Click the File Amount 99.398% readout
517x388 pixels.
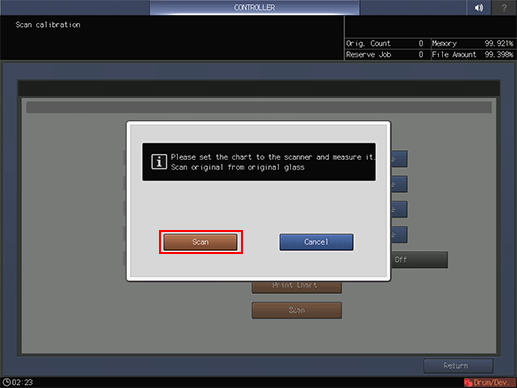point(473,55)
